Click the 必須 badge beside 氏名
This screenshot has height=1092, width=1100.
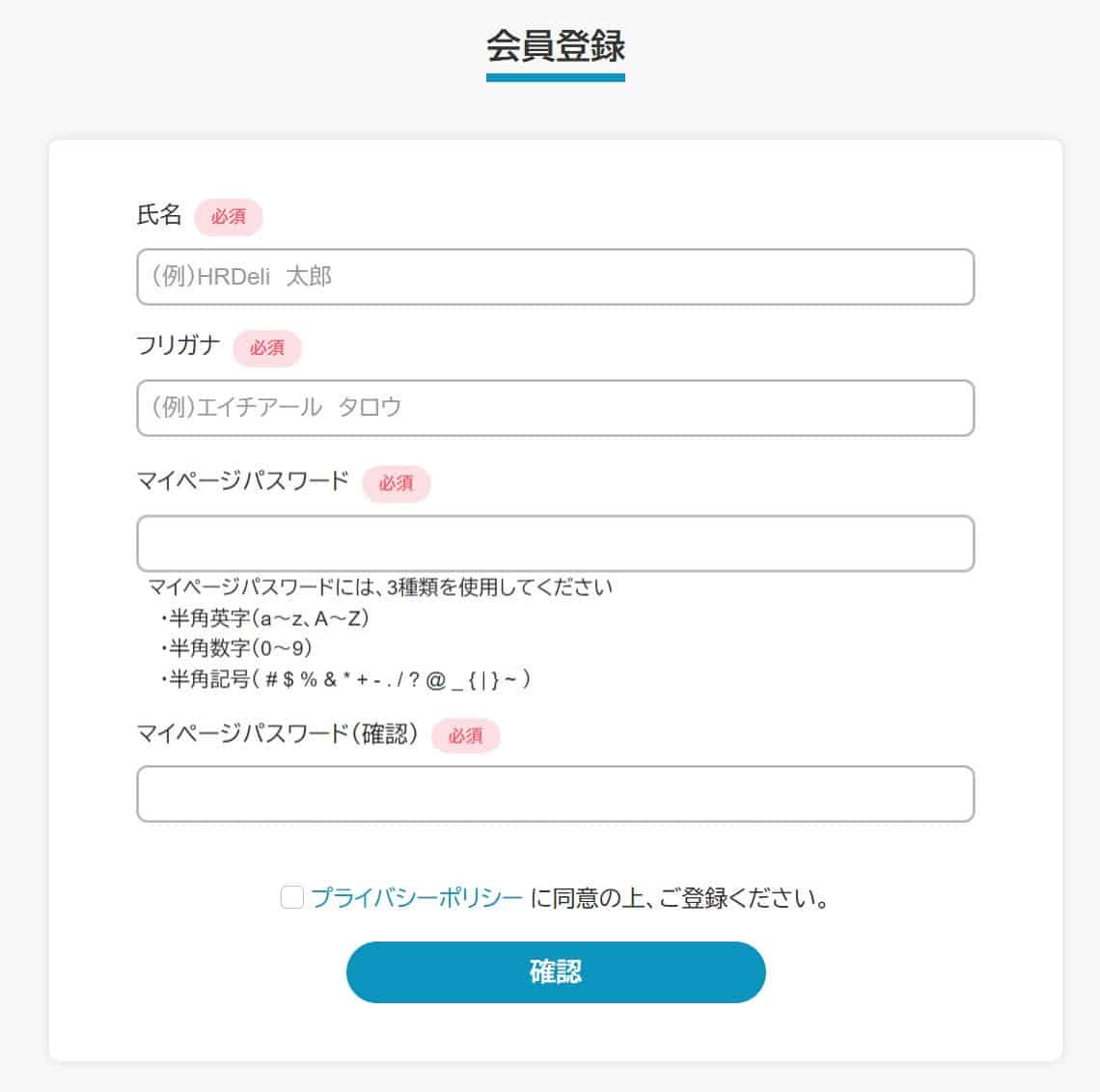click(229, 217)
